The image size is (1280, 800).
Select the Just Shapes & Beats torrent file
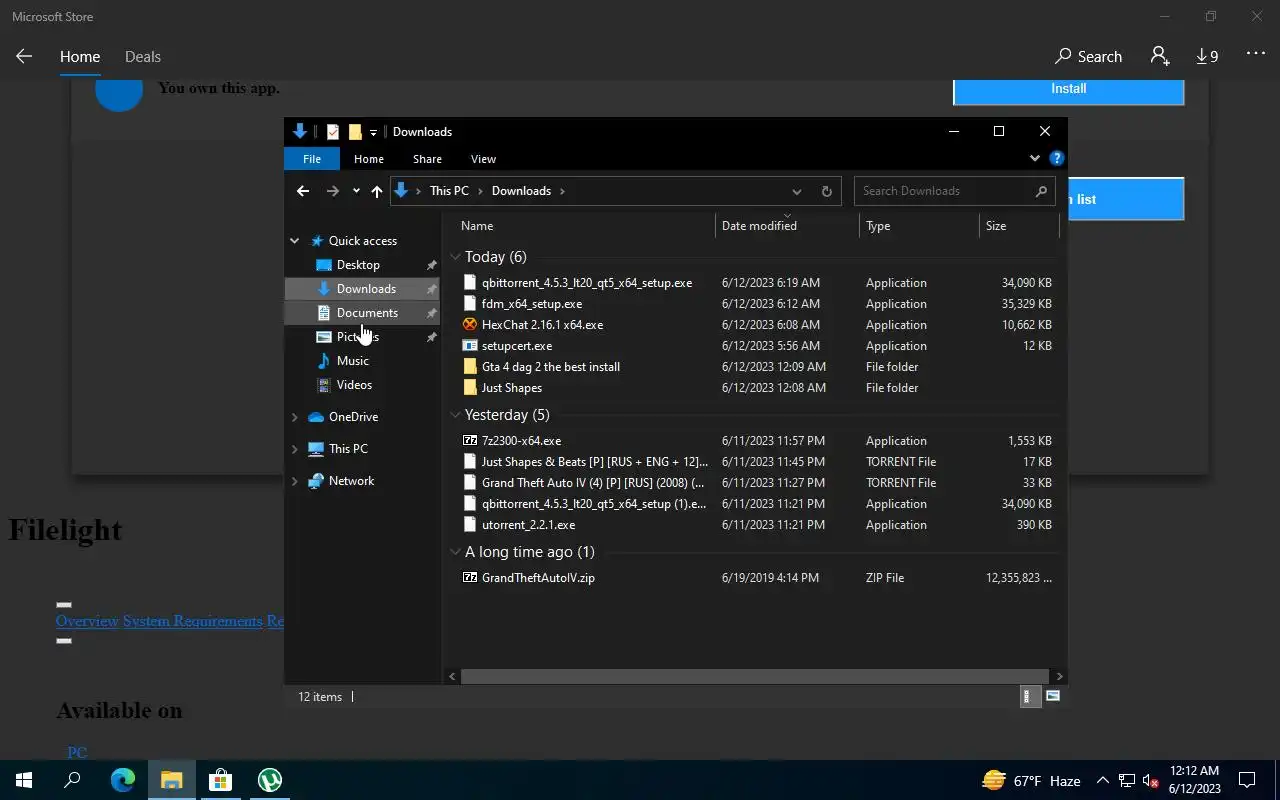[594, 462]
